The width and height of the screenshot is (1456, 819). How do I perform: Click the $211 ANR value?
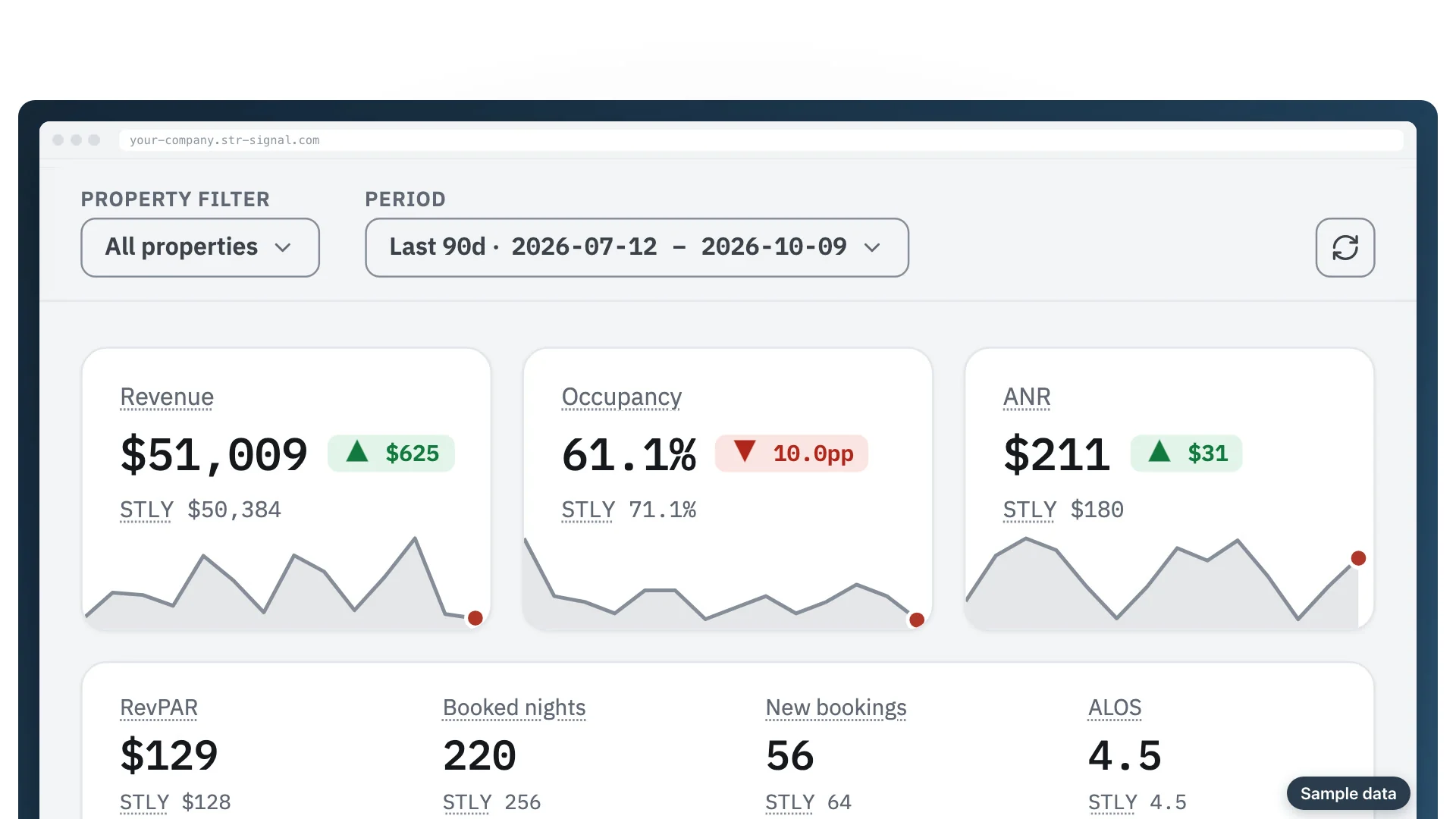click(1056, 454)
